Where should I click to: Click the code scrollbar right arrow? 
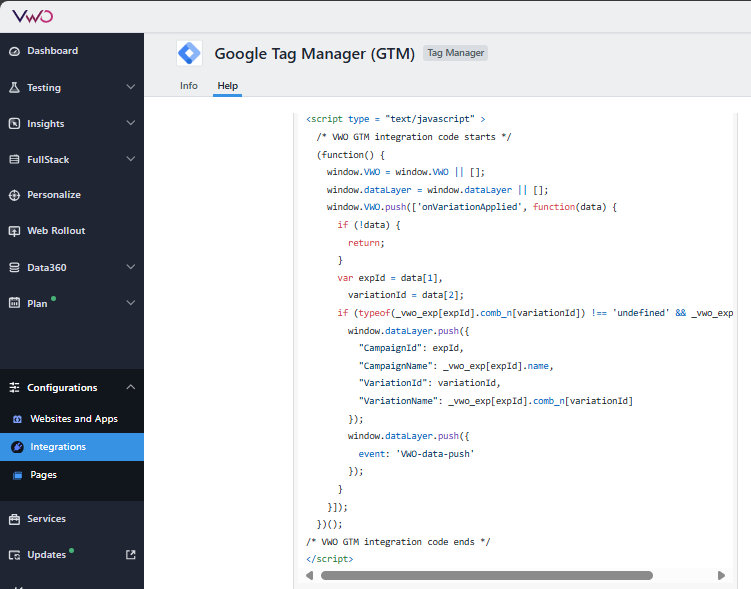721,575
